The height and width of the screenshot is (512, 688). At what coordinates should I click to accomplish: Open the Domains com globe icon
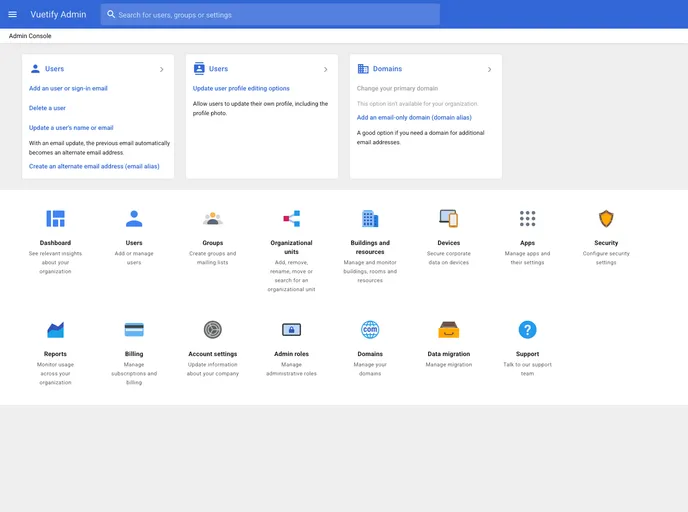(x=370, y=329)
